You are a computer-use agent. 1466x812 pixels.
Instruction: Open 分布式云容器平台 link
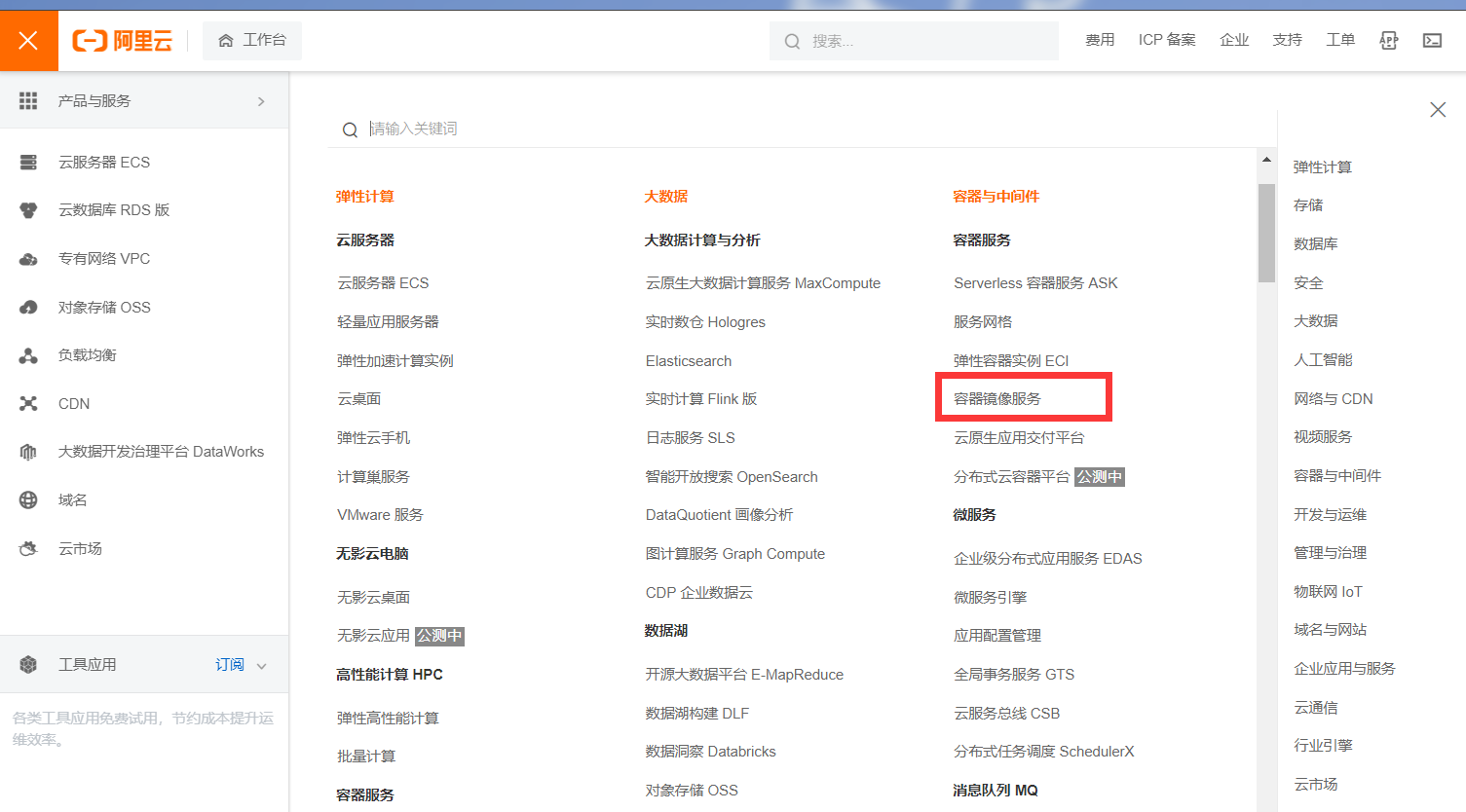(1012, 477)
